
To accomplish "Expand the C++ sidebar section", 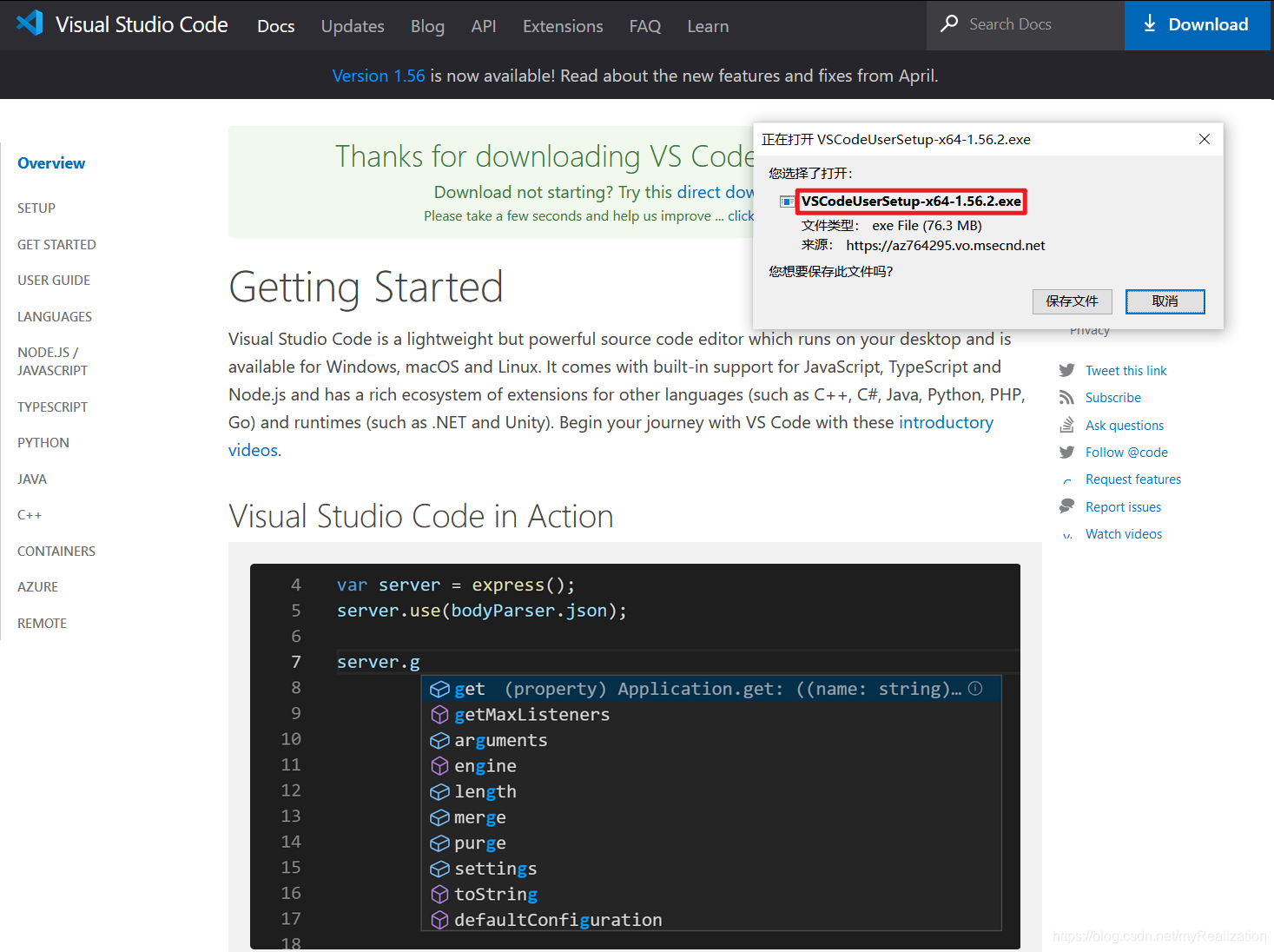I will (30, 515).
